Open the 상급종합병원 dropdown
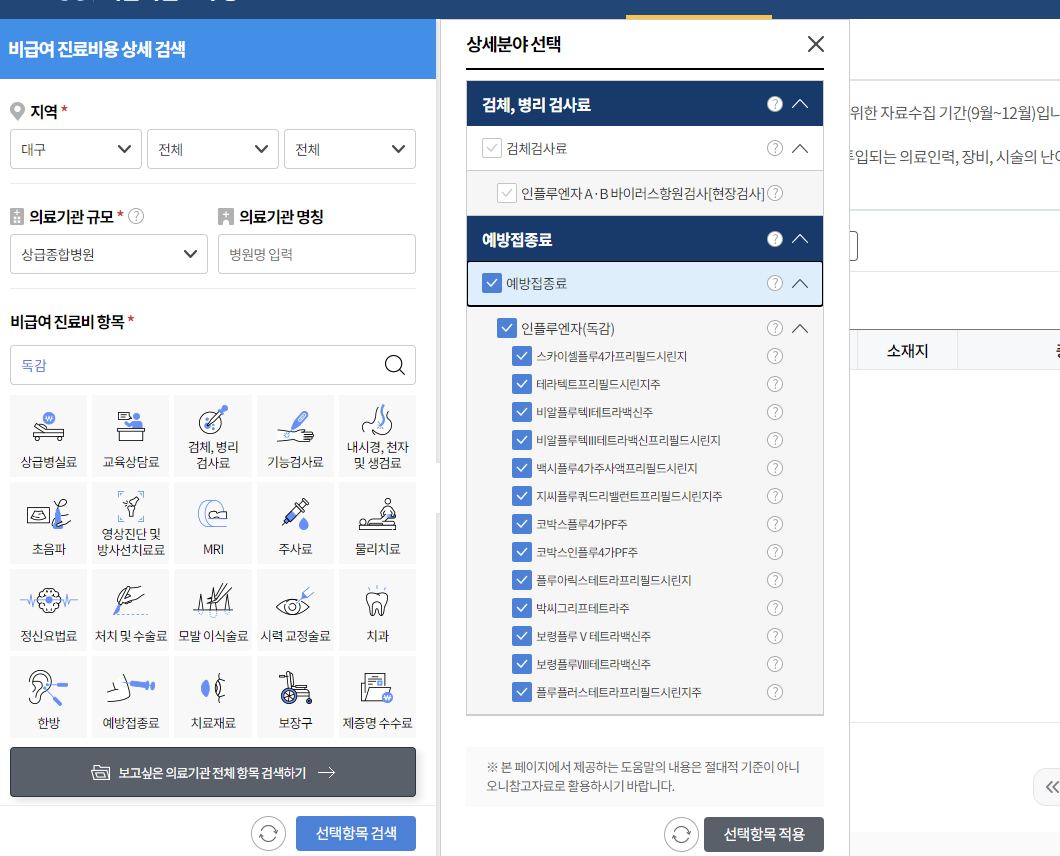This screenshot has width=1060, height=856. tap(108, 253)
